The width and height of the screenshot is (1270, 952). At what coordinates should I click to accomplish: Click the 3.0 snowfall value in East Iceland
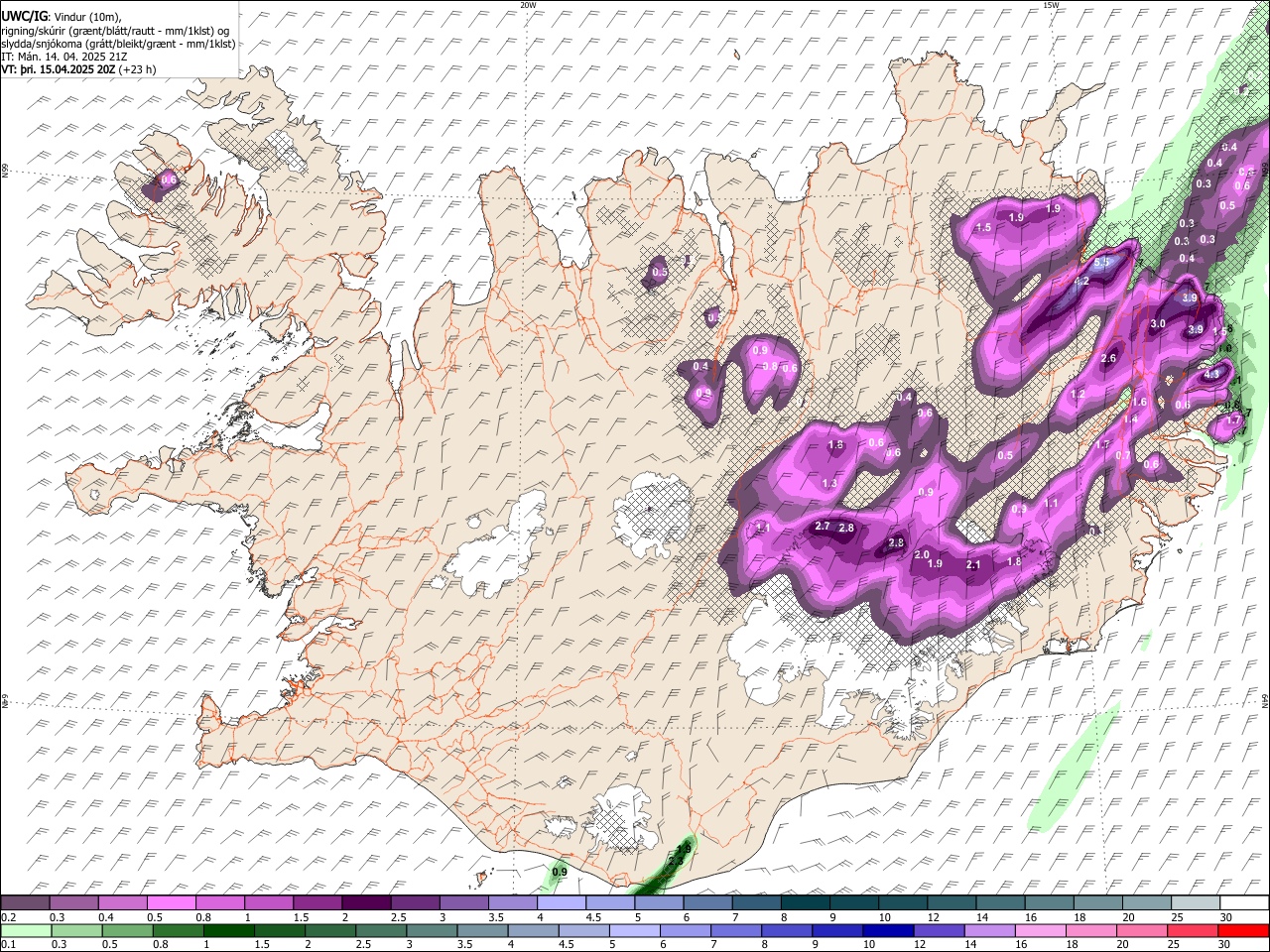[x=1157, y=324]
